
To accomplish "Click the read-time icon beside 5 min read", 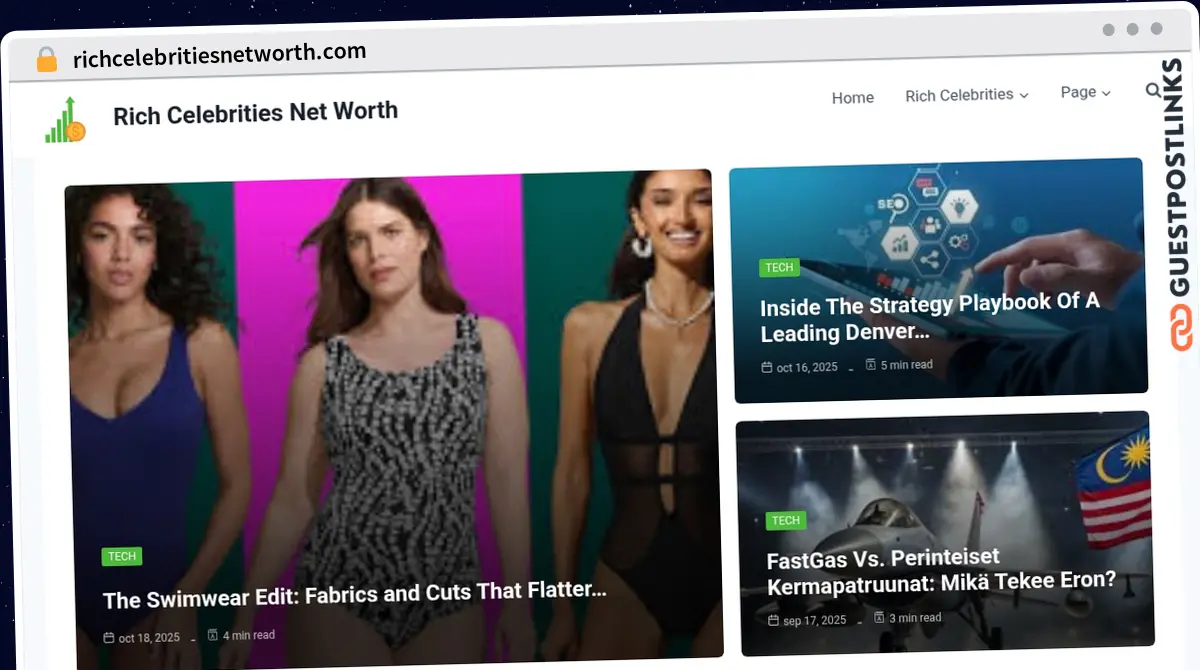I will pos(870,365).
